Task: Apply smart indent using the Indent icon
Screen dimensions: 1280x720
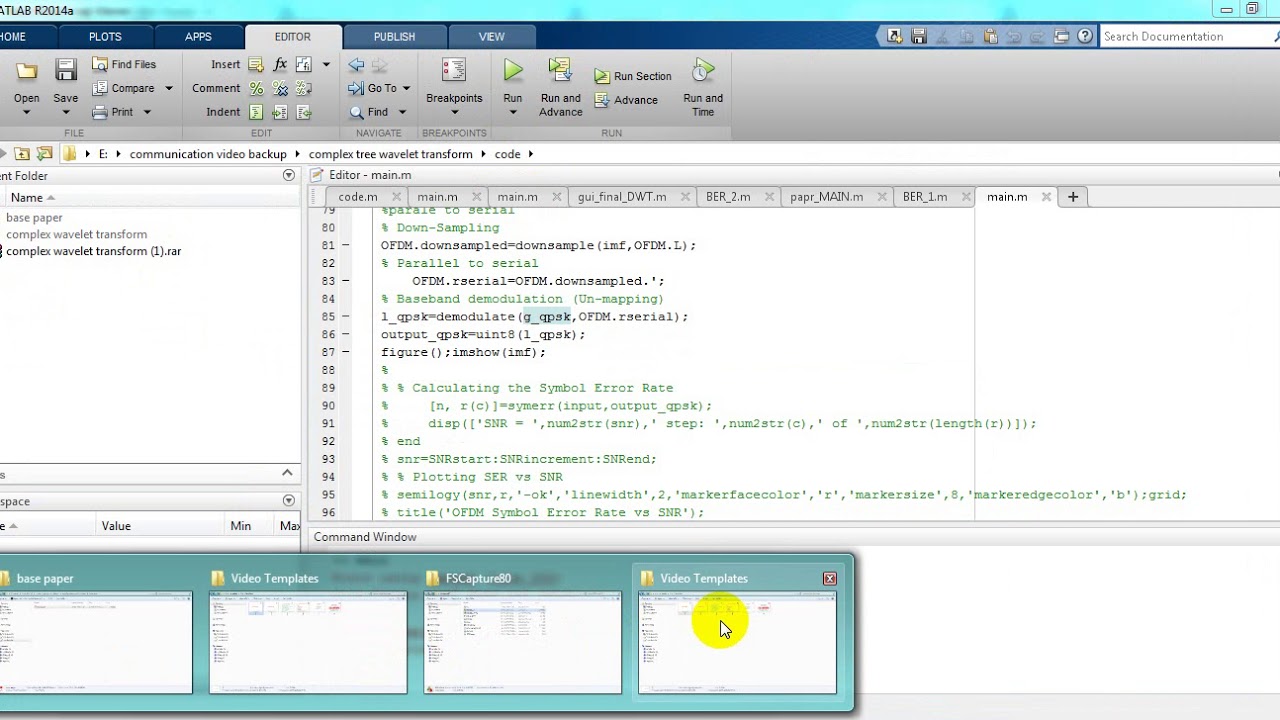Action: [256, 112]
